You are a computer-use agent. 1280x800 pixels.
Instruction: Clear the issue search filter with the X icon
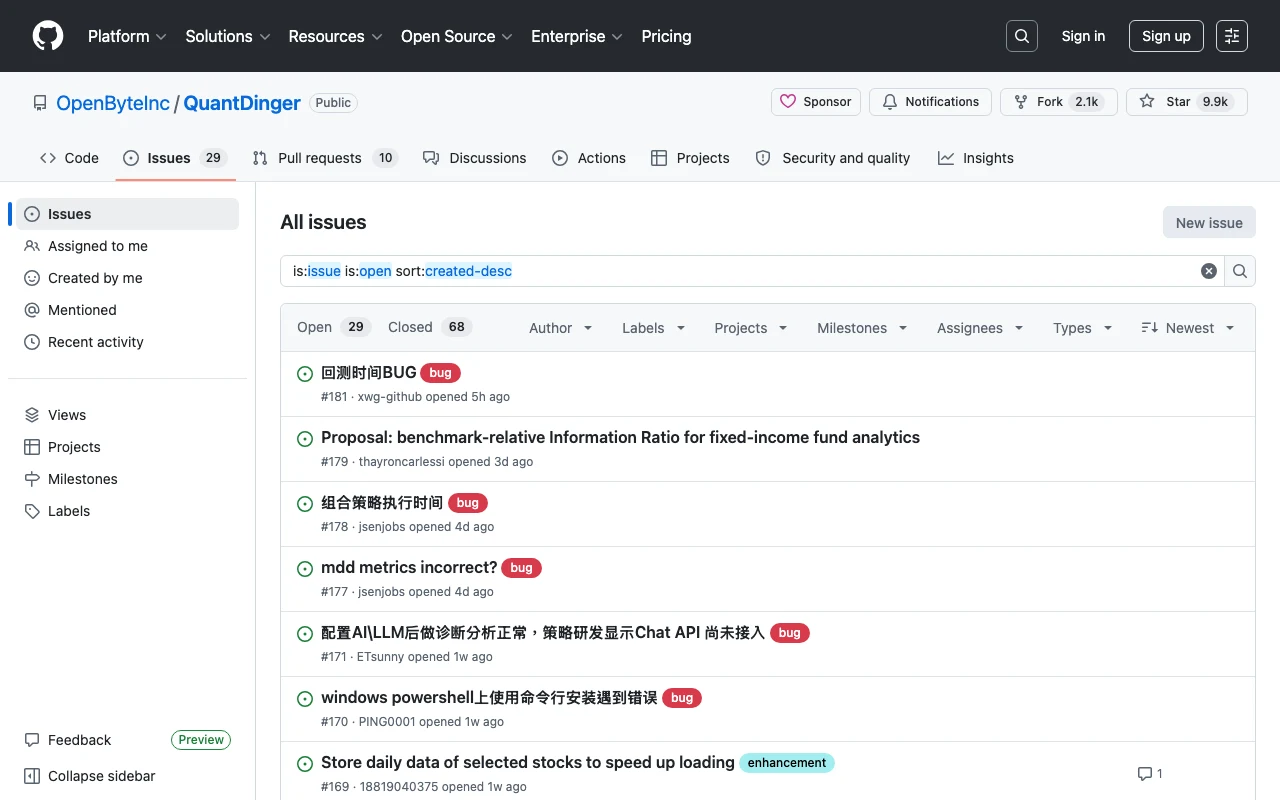(1209, 271)
